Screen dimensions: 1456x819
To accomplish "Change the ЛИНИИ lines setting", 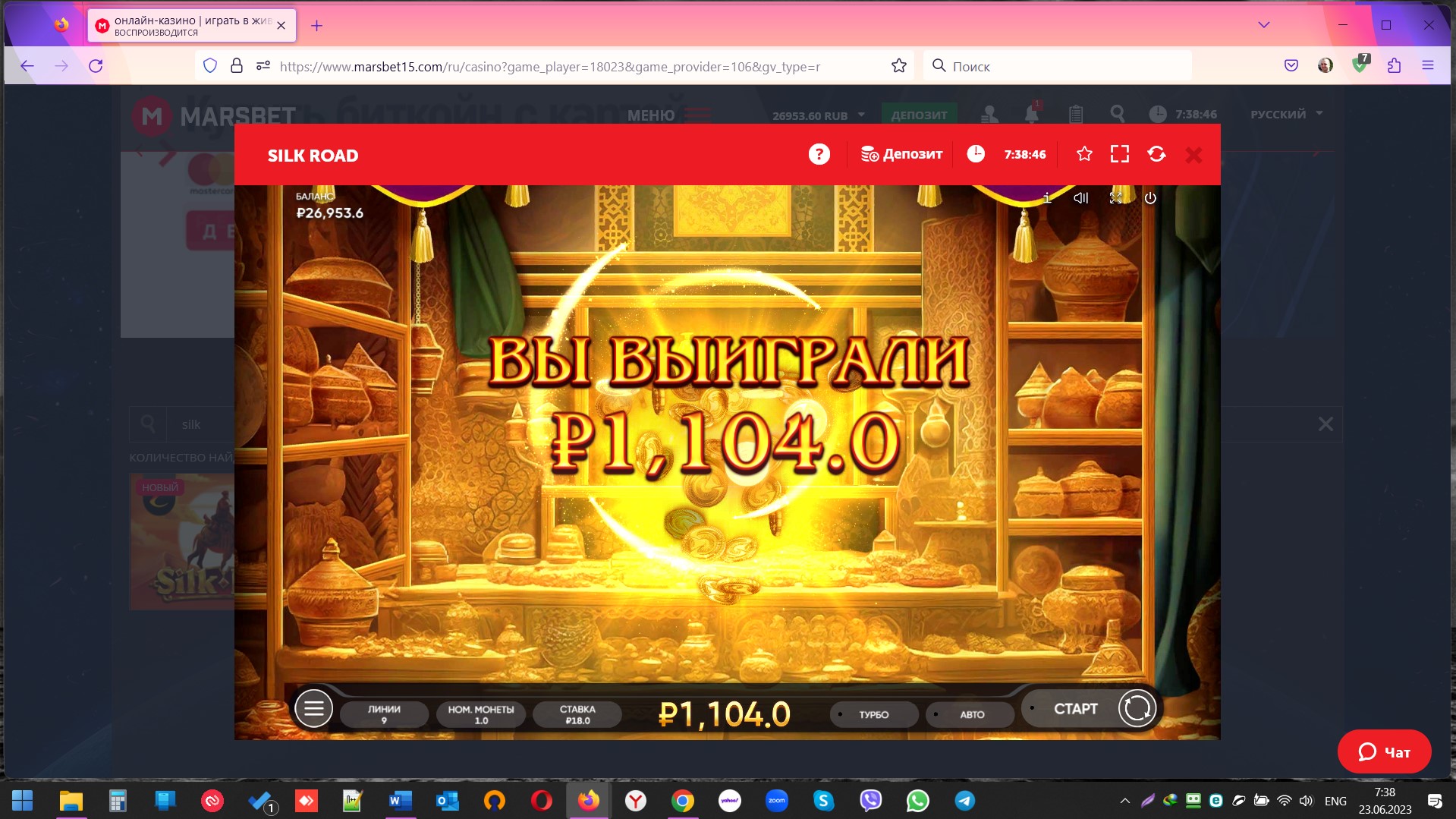I will (x=384, y=714).
